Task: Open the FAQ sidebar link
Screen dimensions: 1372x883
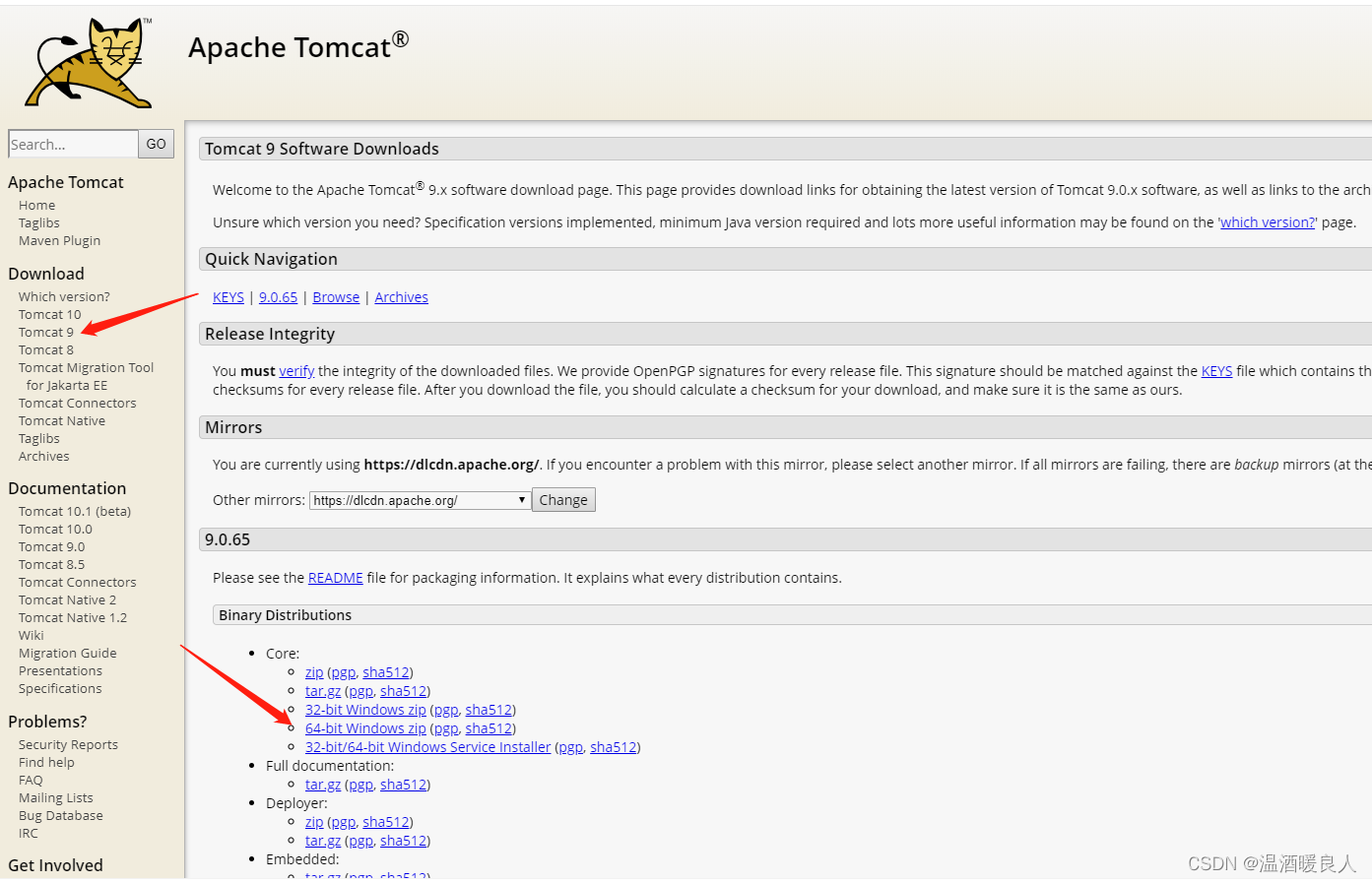Action: (31, 781)
